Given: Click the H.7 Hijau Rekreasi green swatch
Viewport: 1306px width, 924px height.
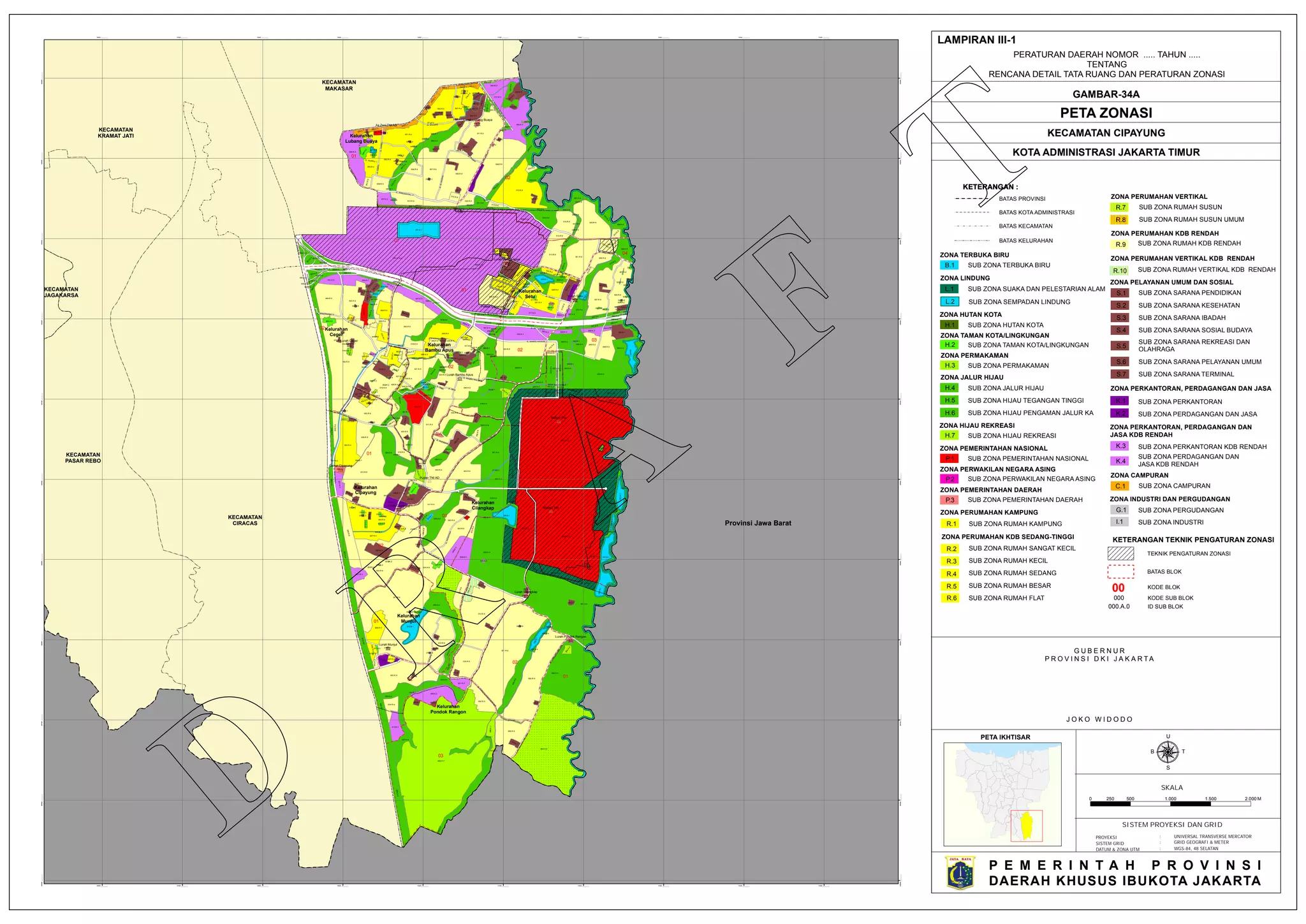Looking at the screenshot, I should tap(950, 436).
